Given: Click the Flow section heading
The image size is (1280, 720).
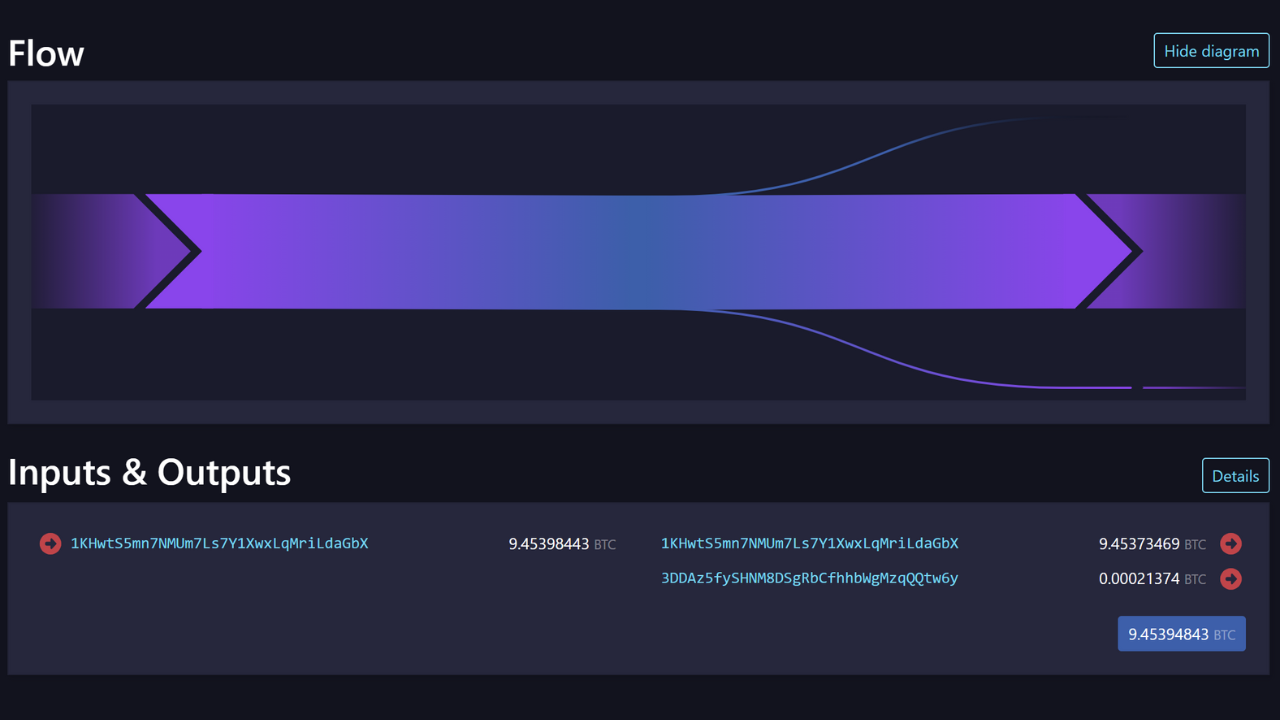Looking at the screenshot, I should click(46, 53).
